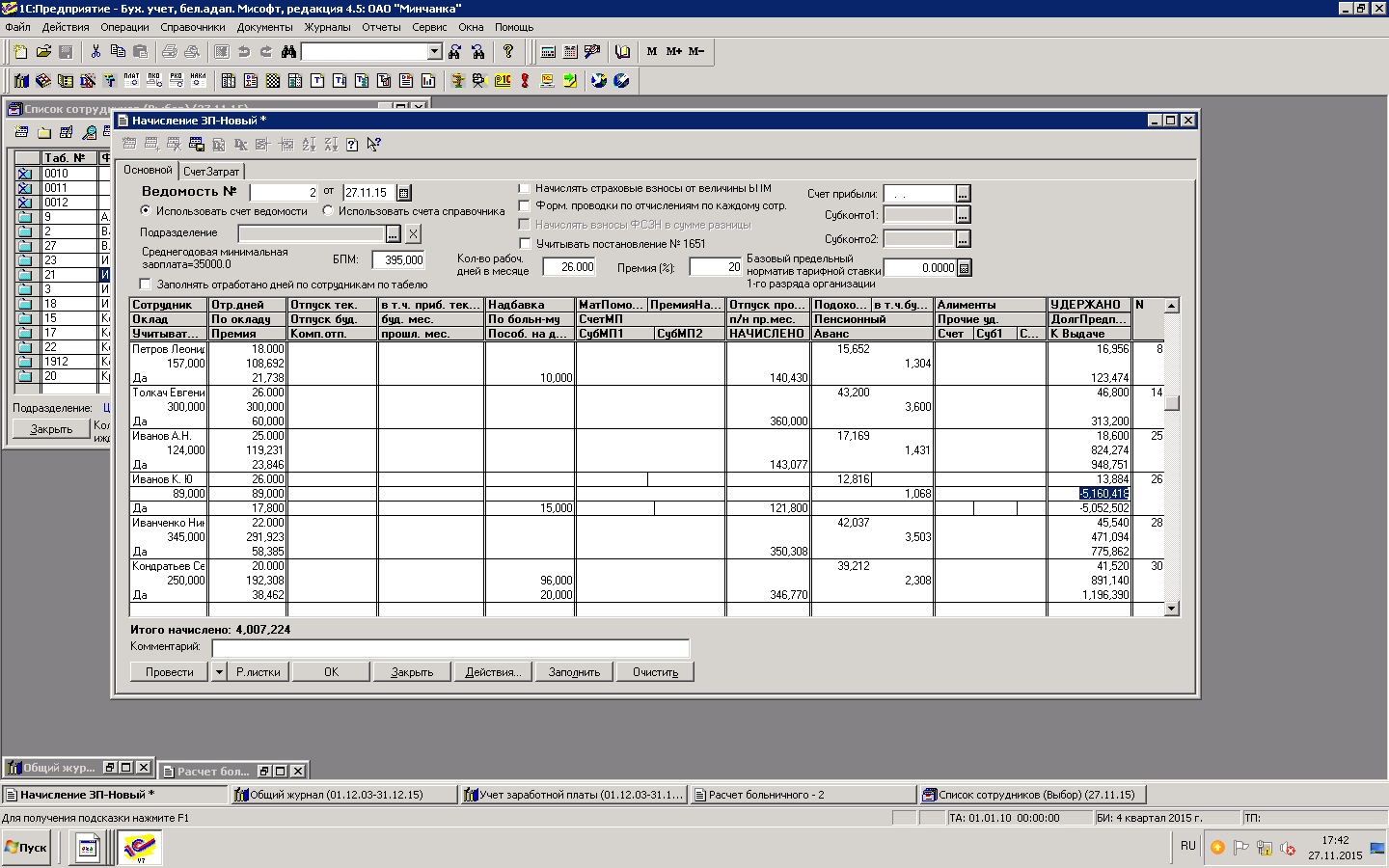Viewport: 1389px width, 868px height.
Task: Open the Операции menu
Action: click(124, 27)
